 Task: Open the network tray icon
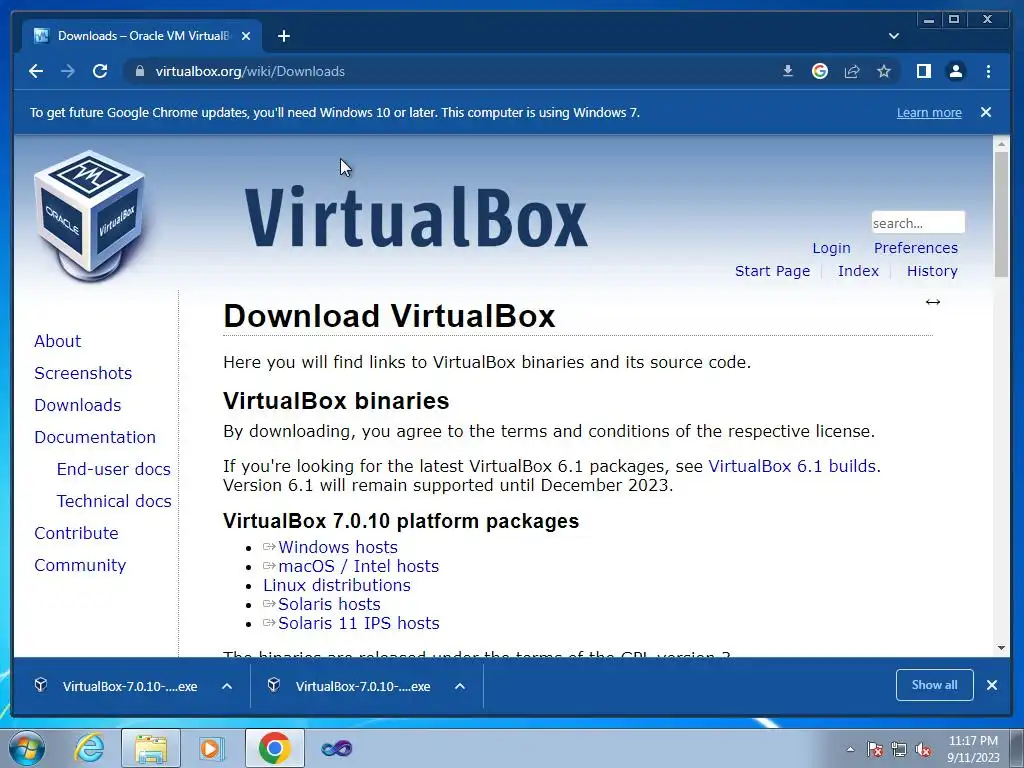click(899, 749)
